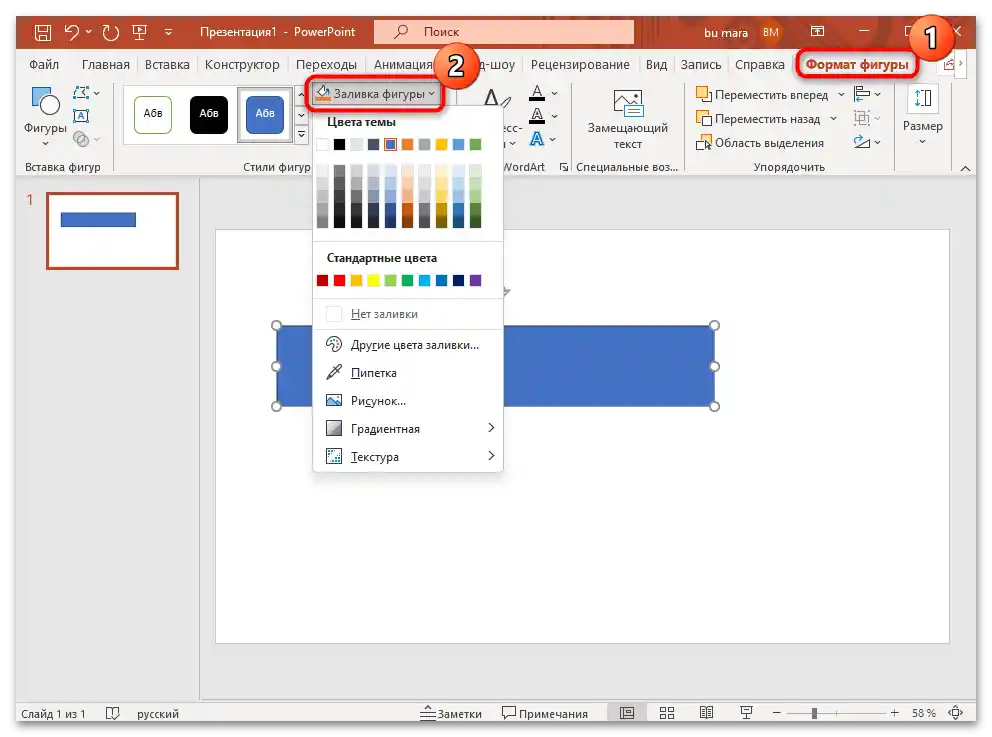Click the Undo icon
Image resolution: width=992 pixels, height=737 pixels.
(74, 31)
